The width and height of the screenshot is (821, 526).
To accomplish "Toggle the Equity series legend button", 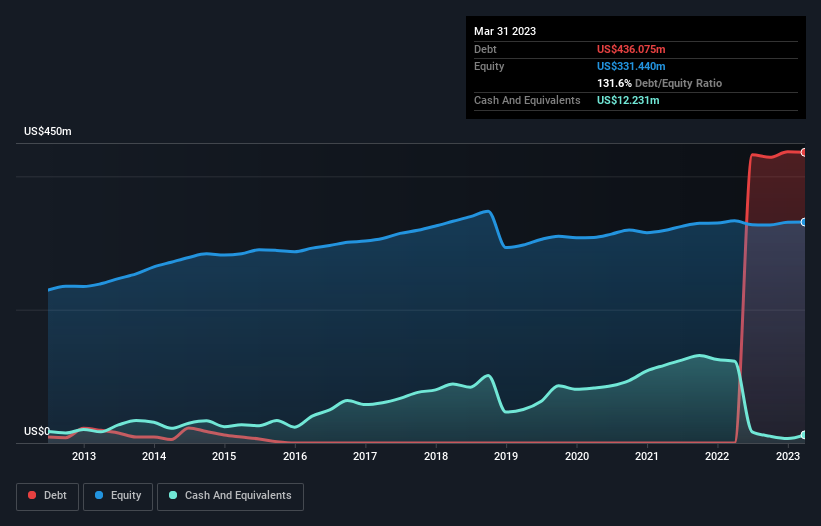I will pyautogui.click(x=118, y=496).
